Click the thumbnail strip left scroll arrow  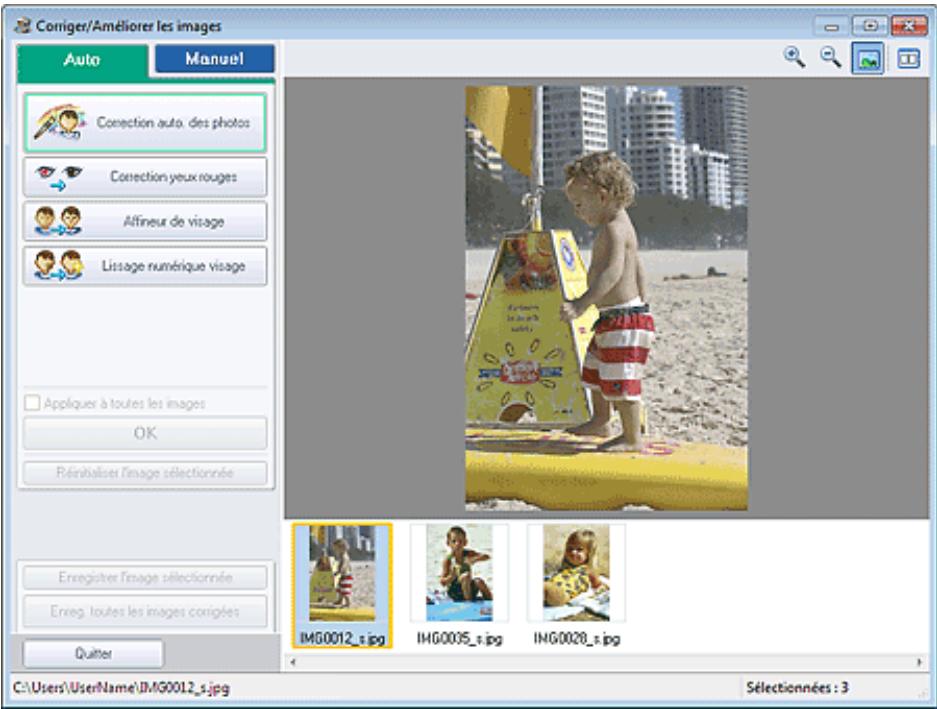293,662
